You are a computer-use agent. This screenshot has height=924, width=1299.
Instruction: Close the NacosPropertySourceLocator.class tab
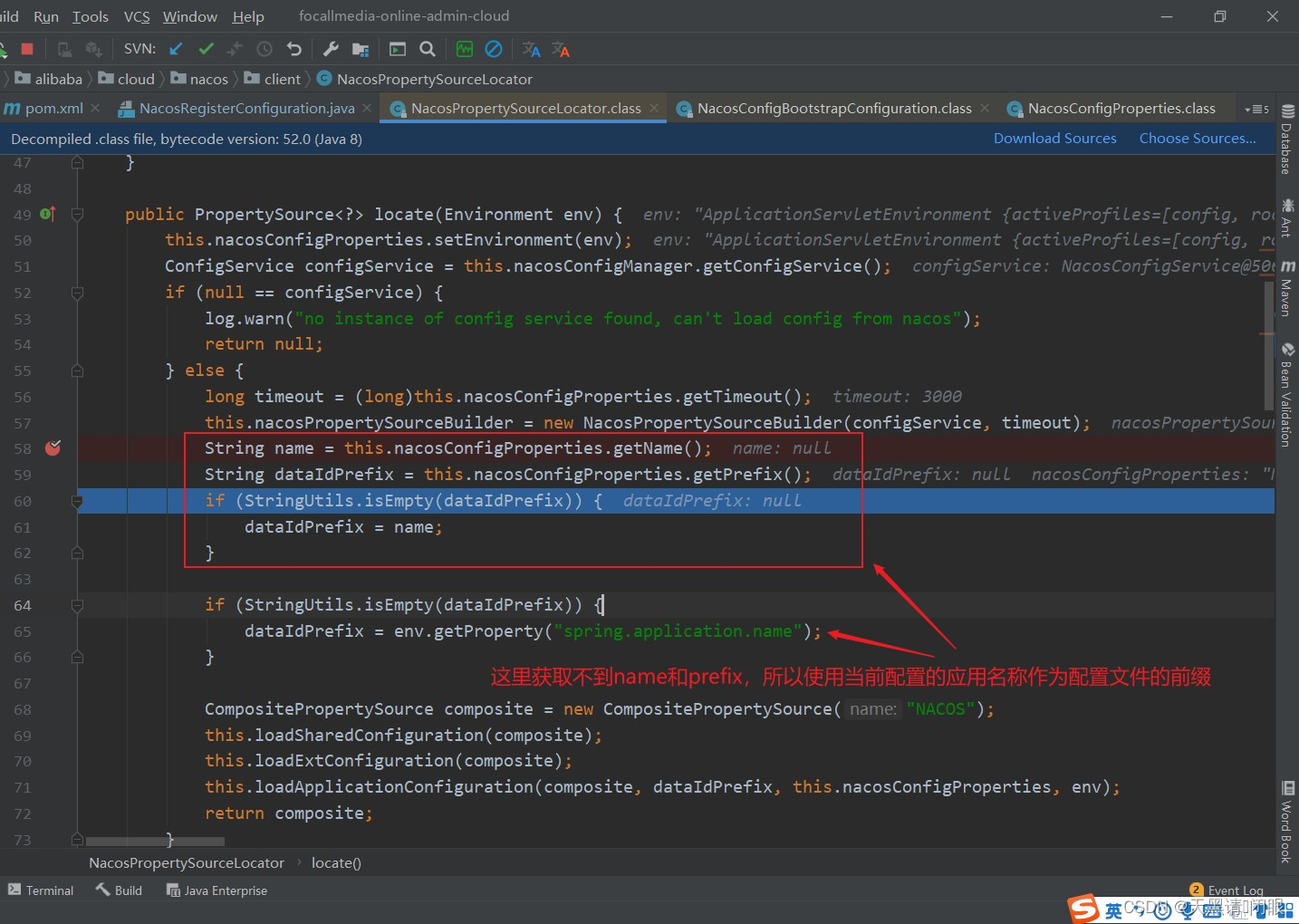click(x=654, y=108)
